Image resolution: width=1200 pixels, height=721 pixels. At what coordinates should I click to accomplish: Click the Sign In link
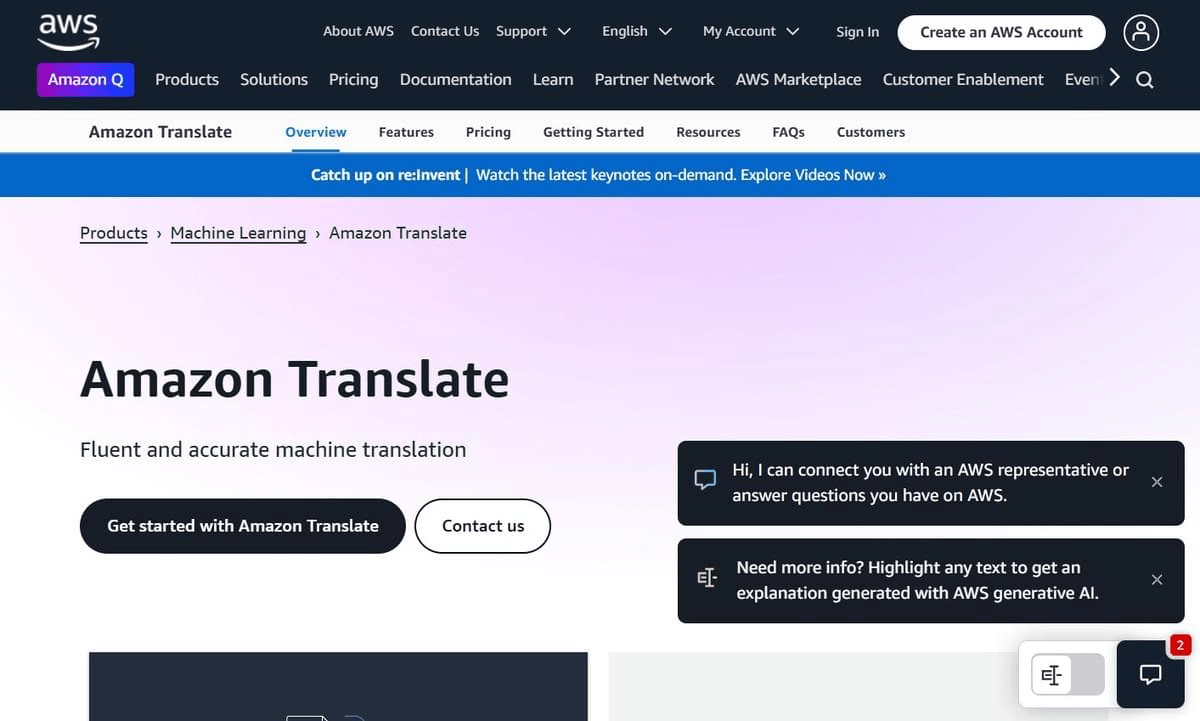click(858, 32)
